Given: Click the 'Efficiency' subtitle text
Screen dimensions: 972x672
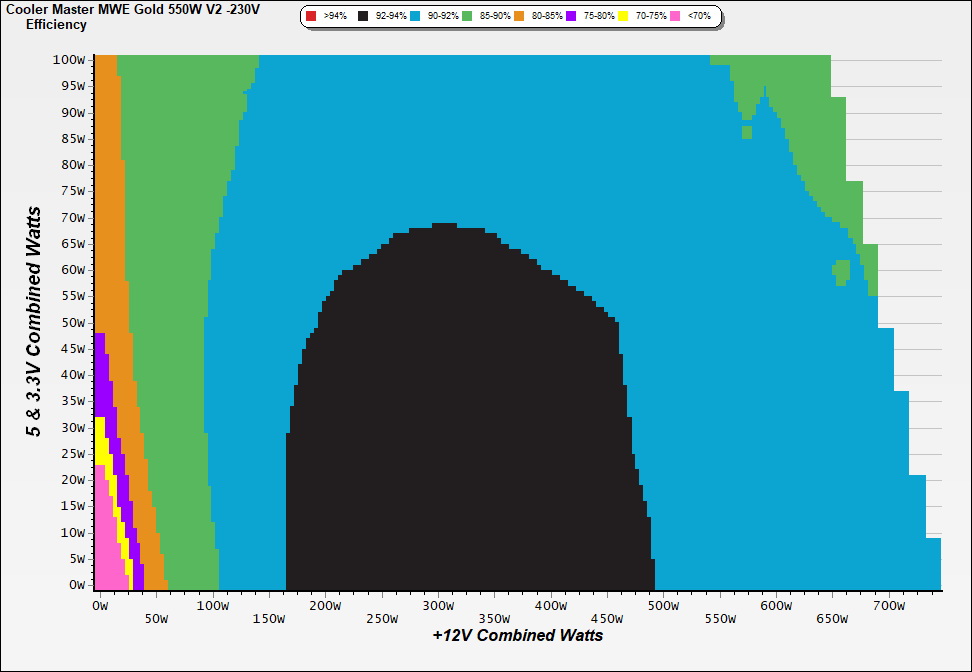Looking at the screenshot, I should [x=56, y=25].
